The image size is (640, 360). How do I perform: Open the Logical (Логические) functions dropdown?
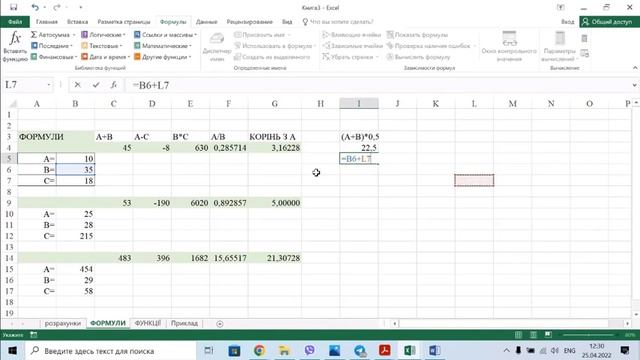(x=103, y=35)
